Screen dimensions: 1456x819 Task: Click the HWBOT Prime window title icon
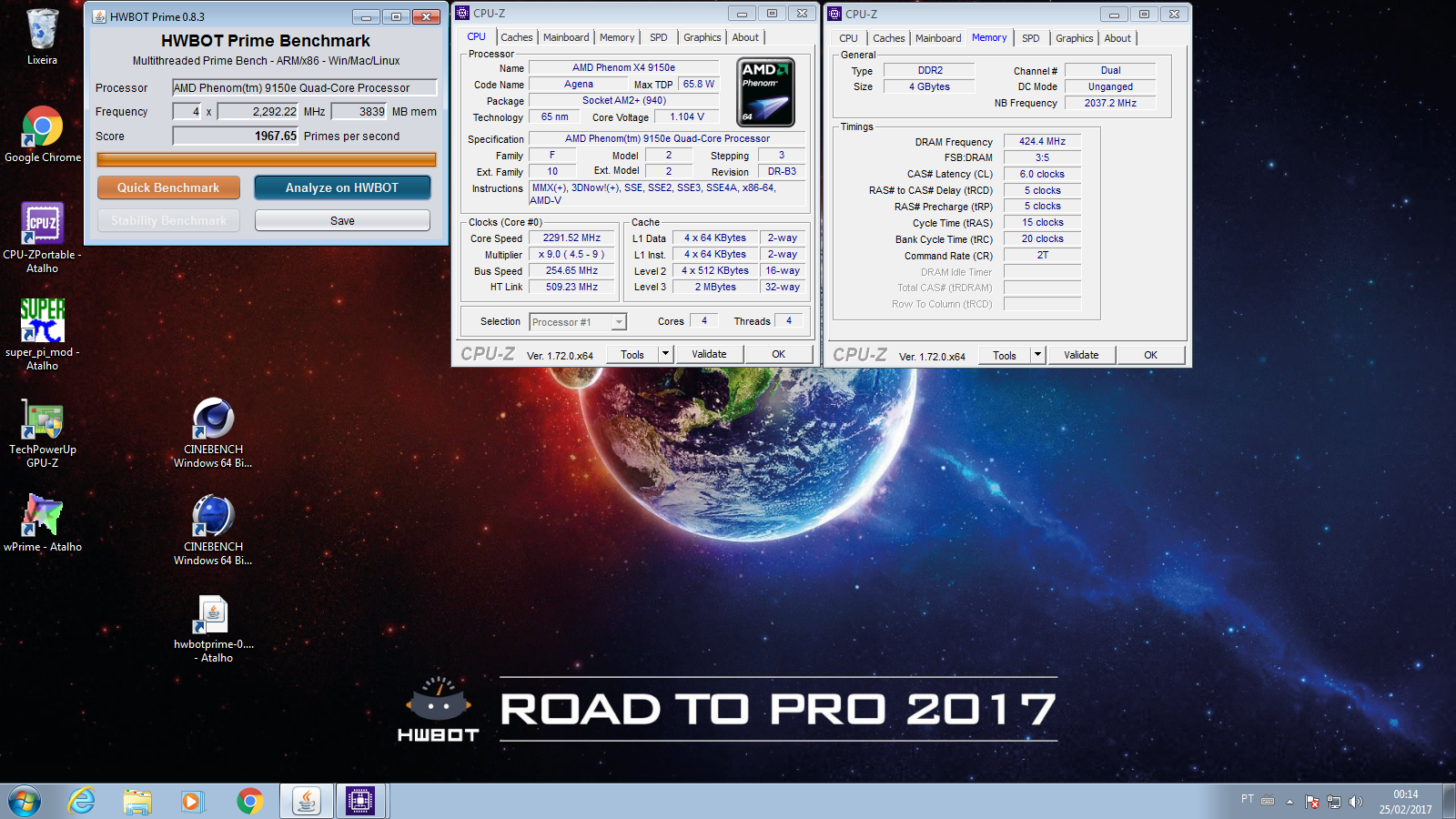(99, 16)
